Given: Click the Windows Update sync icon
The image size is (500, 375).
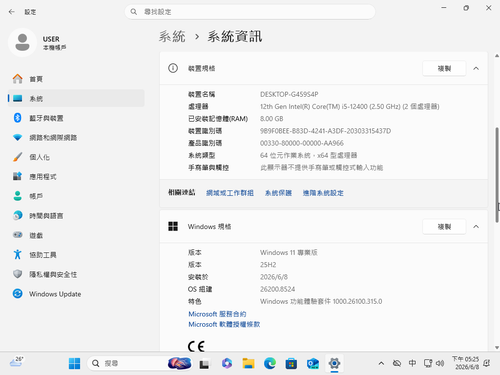Looking at the screenshot, I should click(17, 294).
